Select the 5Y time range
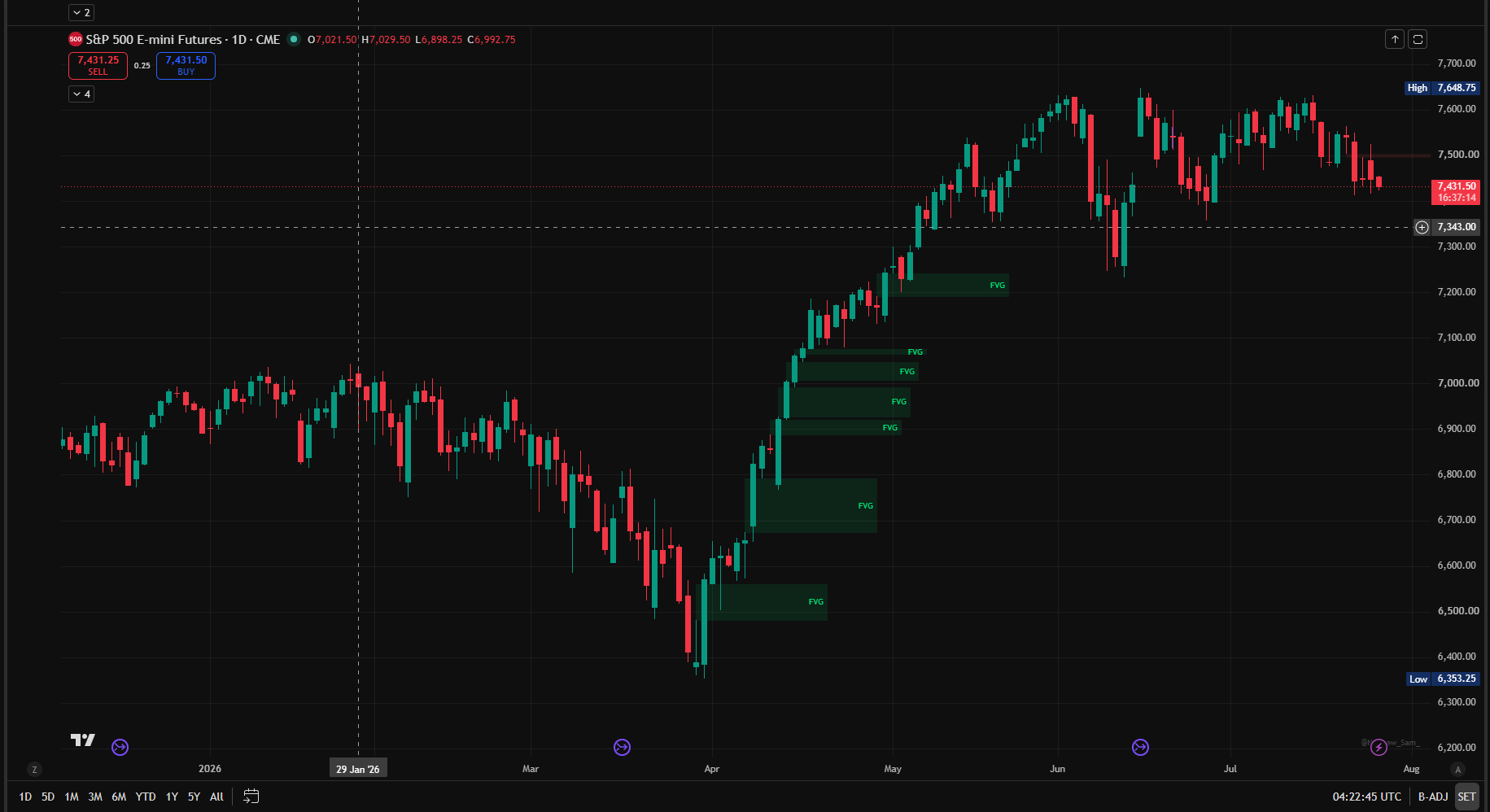The width and height of the screenshot is (1490, 812). click(x=194, y=797)
